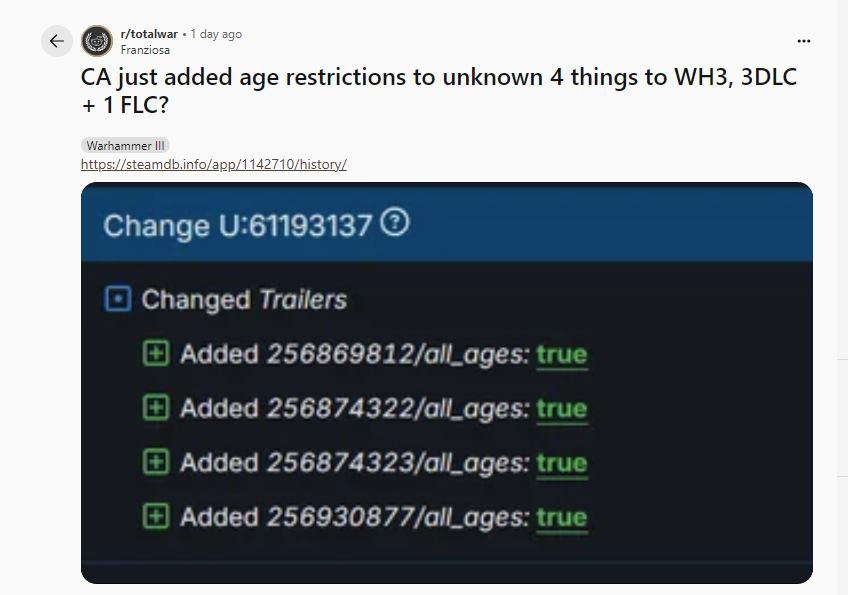The width and height of the screenshot is (848, 595).
Task: Open the Change U:61193137 header
Action: point(237,226)
